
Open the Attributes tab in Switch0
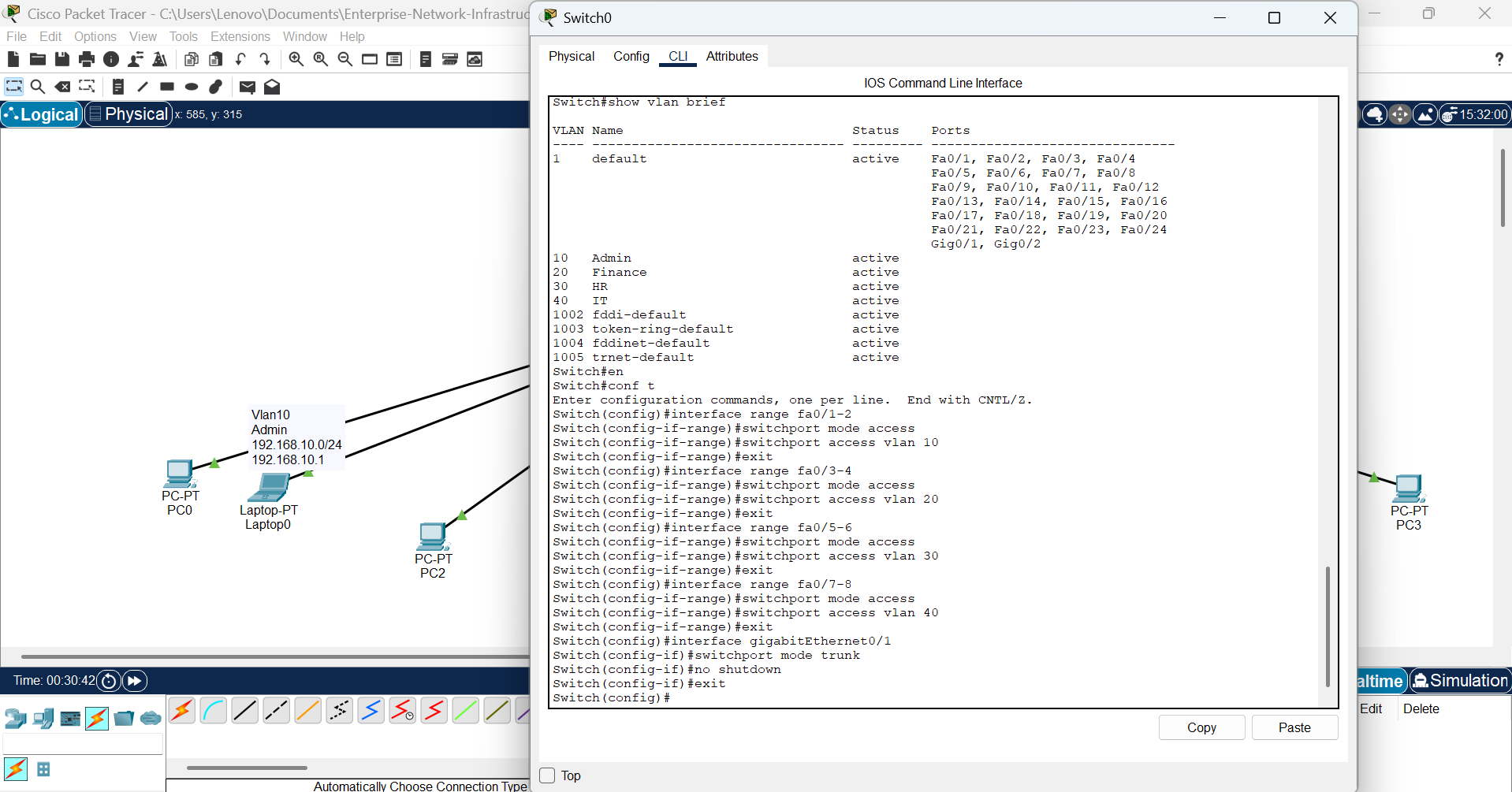(732, 56)
